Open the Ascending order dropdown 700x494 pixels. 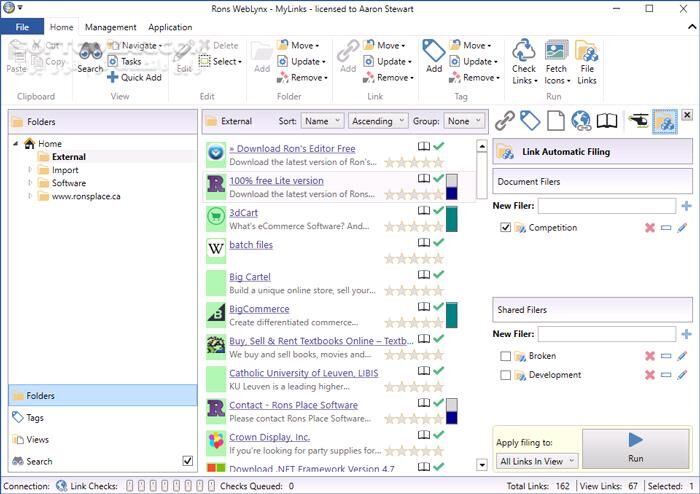pyautogui.click(x=378, y=121)
